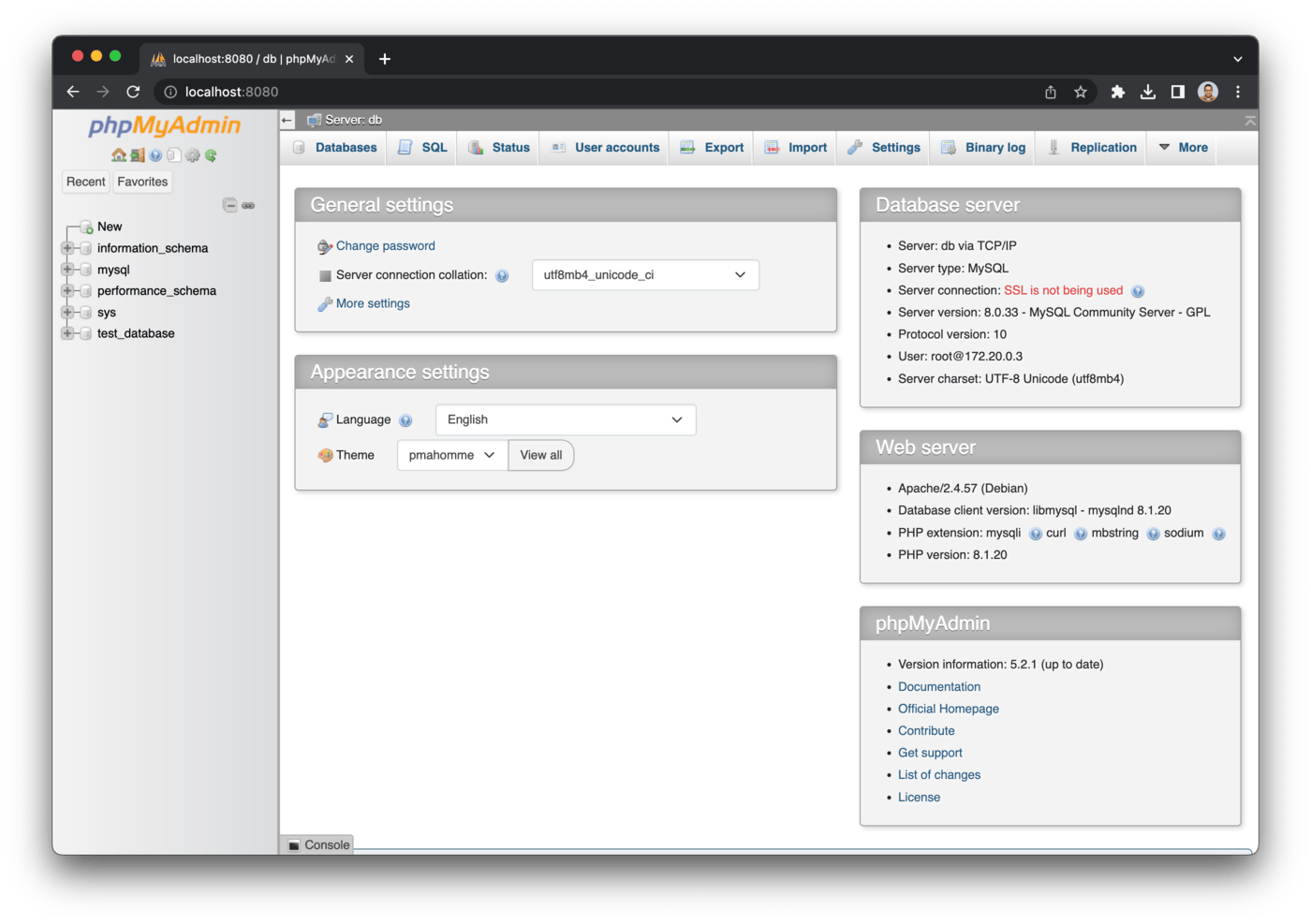Screen dimensions: 1311x924
Task: Expand test_database plus toggle
Action: click(x=66, y=333)
